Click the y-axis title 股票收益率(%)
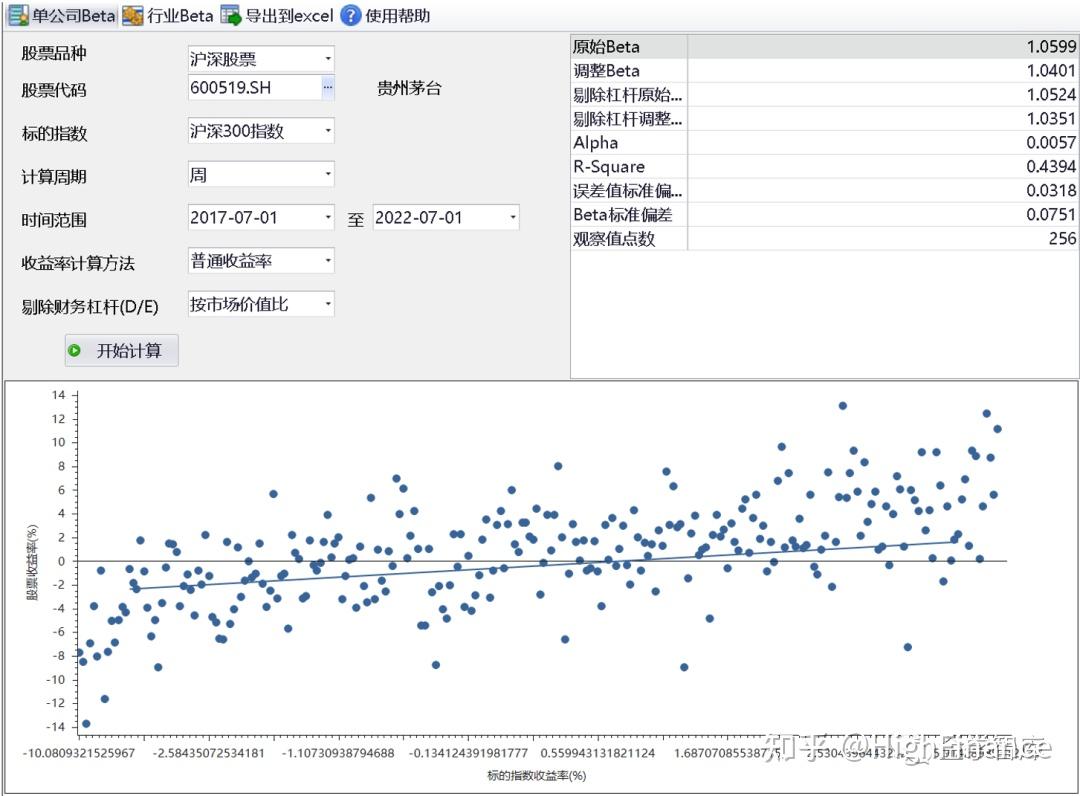The width and height of the screenshot is (1080, 796). click(32, 562)
